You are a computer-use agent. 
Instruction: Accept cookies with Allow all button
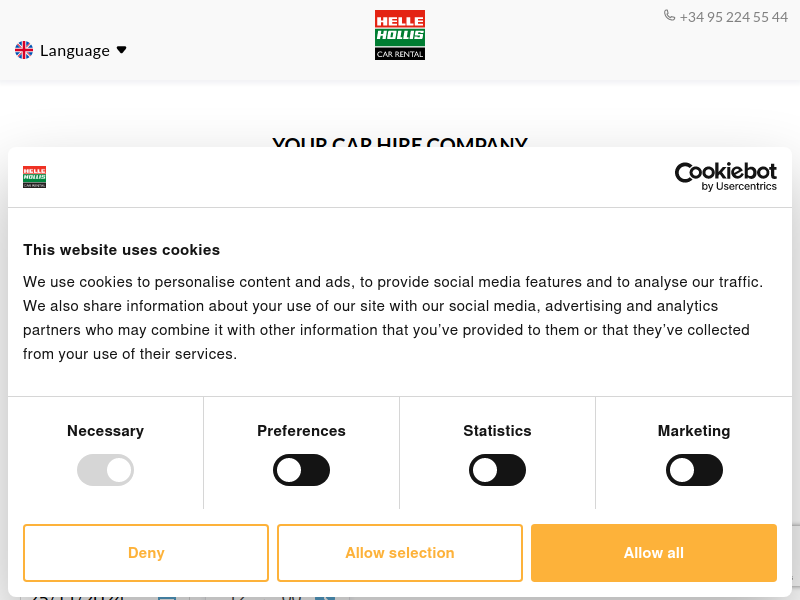pyautogui.click(x=654, y=553)
